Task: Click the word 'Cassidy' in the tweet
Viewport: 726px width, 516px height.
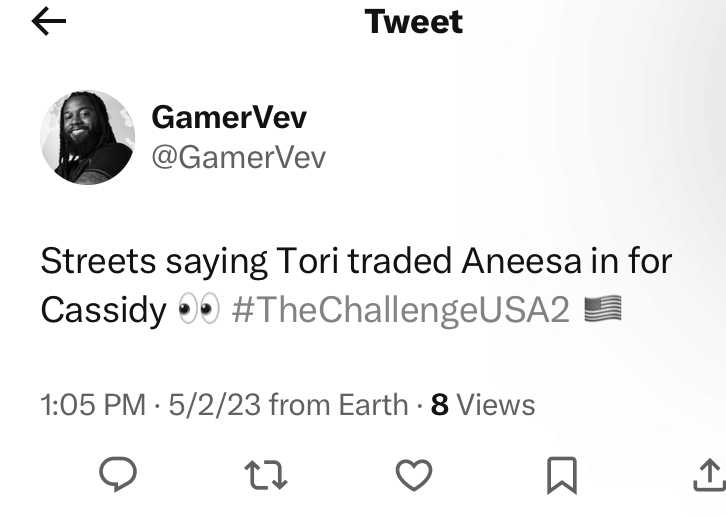Action: click(103, 310)
